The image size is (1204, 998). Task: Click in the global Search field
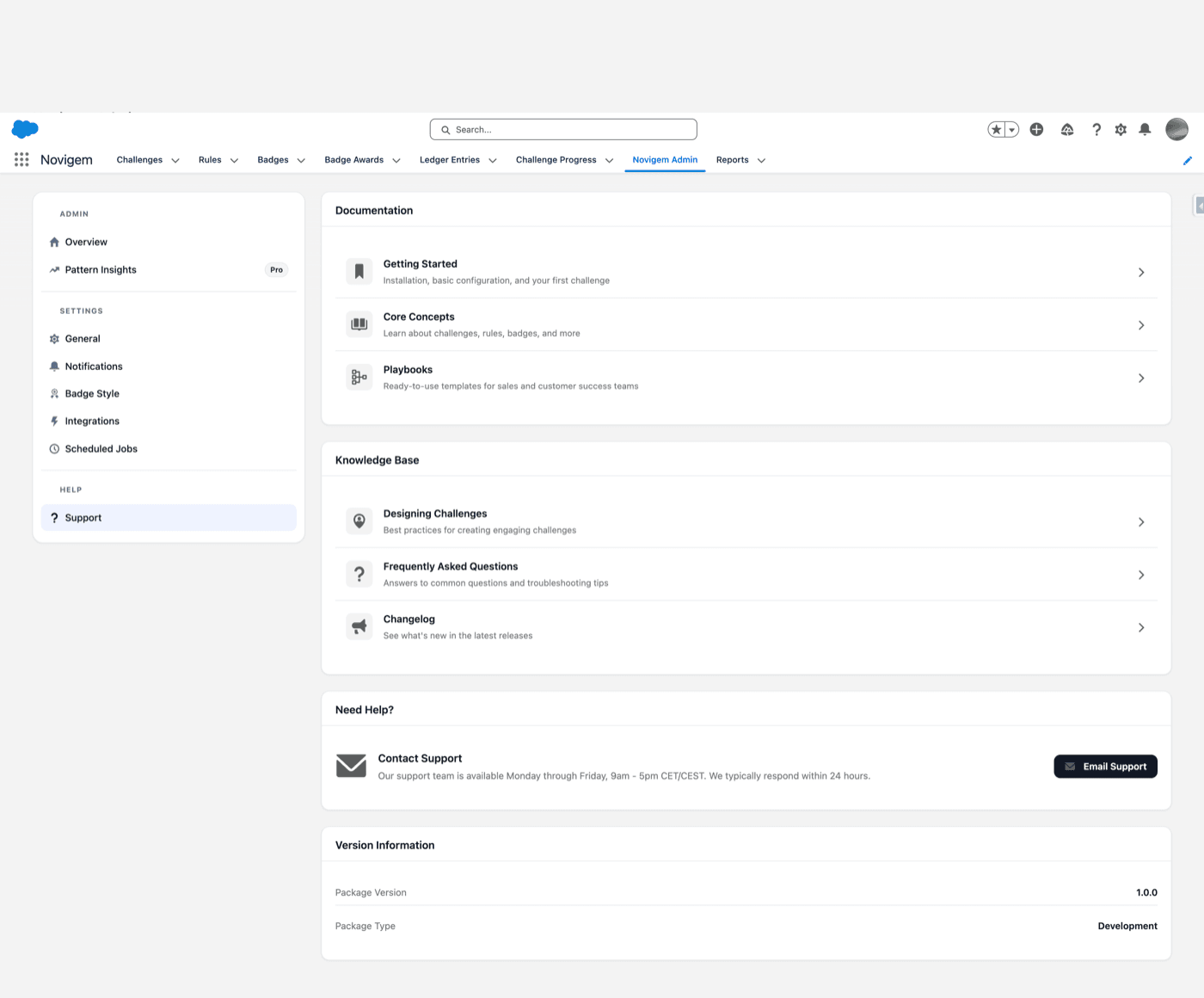[x=563, y=130]
